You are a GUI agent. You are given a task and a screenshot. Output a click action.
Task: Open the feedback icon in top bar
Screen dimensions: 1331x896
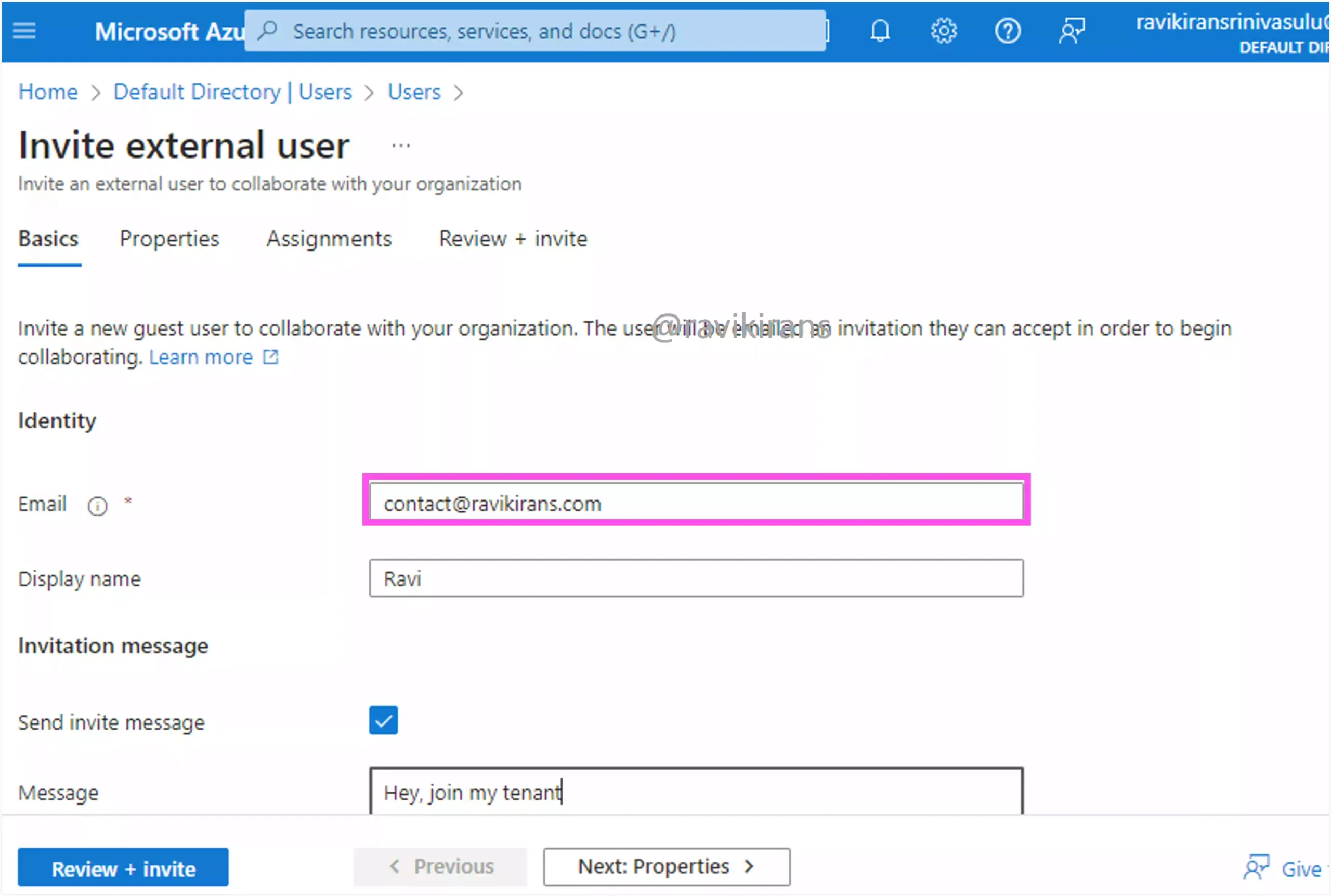pos(1072,31)
